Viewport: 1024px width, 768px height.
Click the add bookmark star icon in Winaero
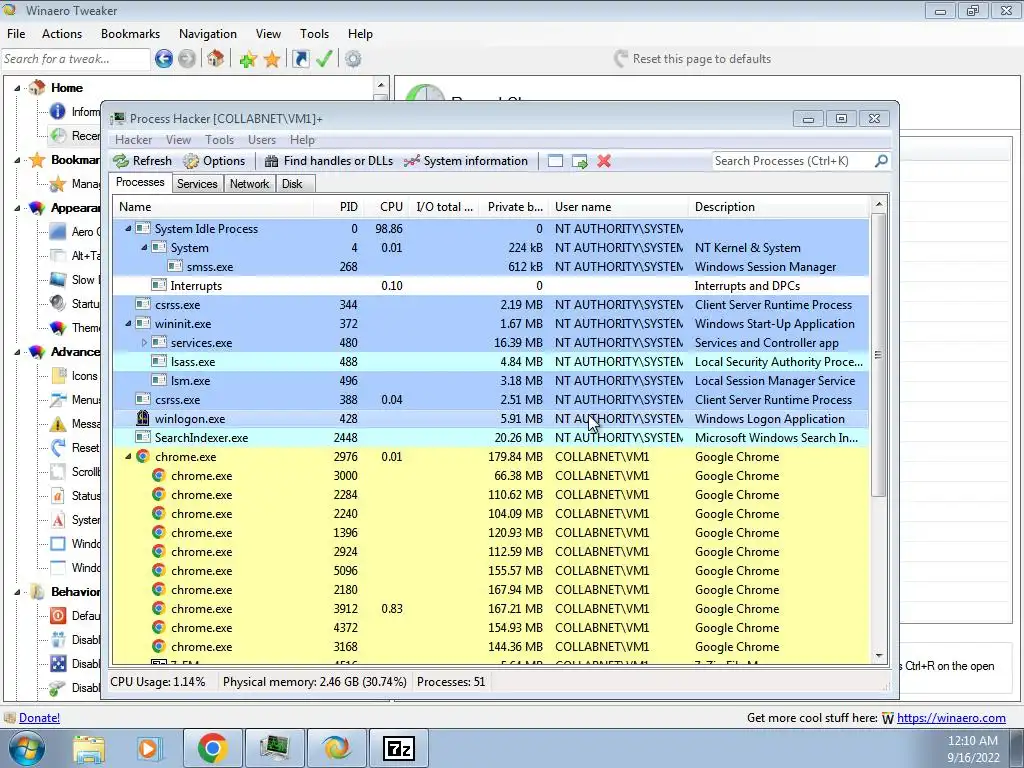pyautogui.click(x=248, y=60)
